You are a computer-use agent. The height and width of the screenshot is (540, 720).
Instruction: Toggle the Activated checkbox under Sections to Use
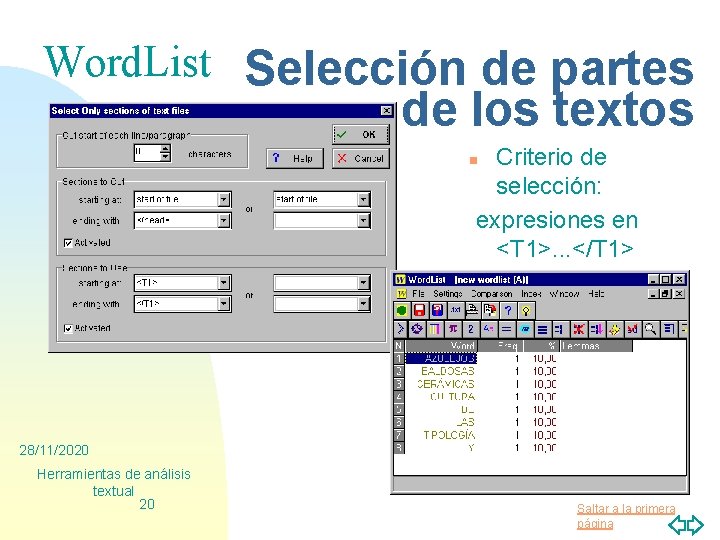pyautogui.click(x=68, y=328)
